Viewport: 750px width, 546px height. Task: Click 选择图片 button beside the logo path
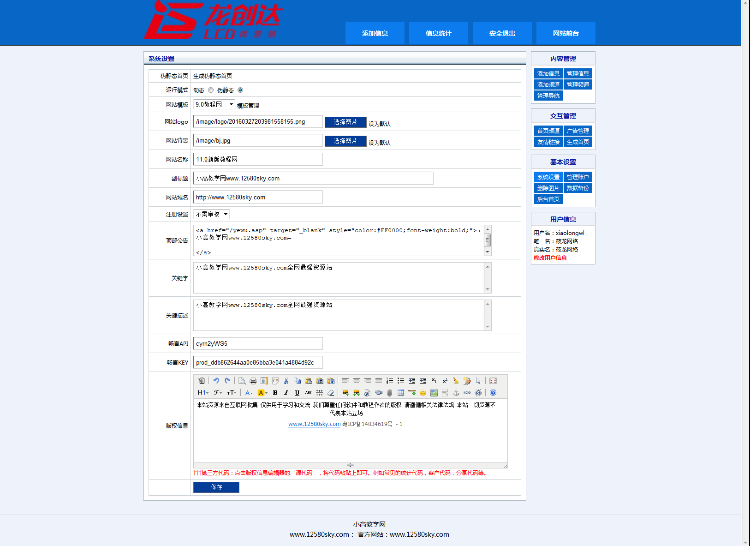click(x=345, y=121)
